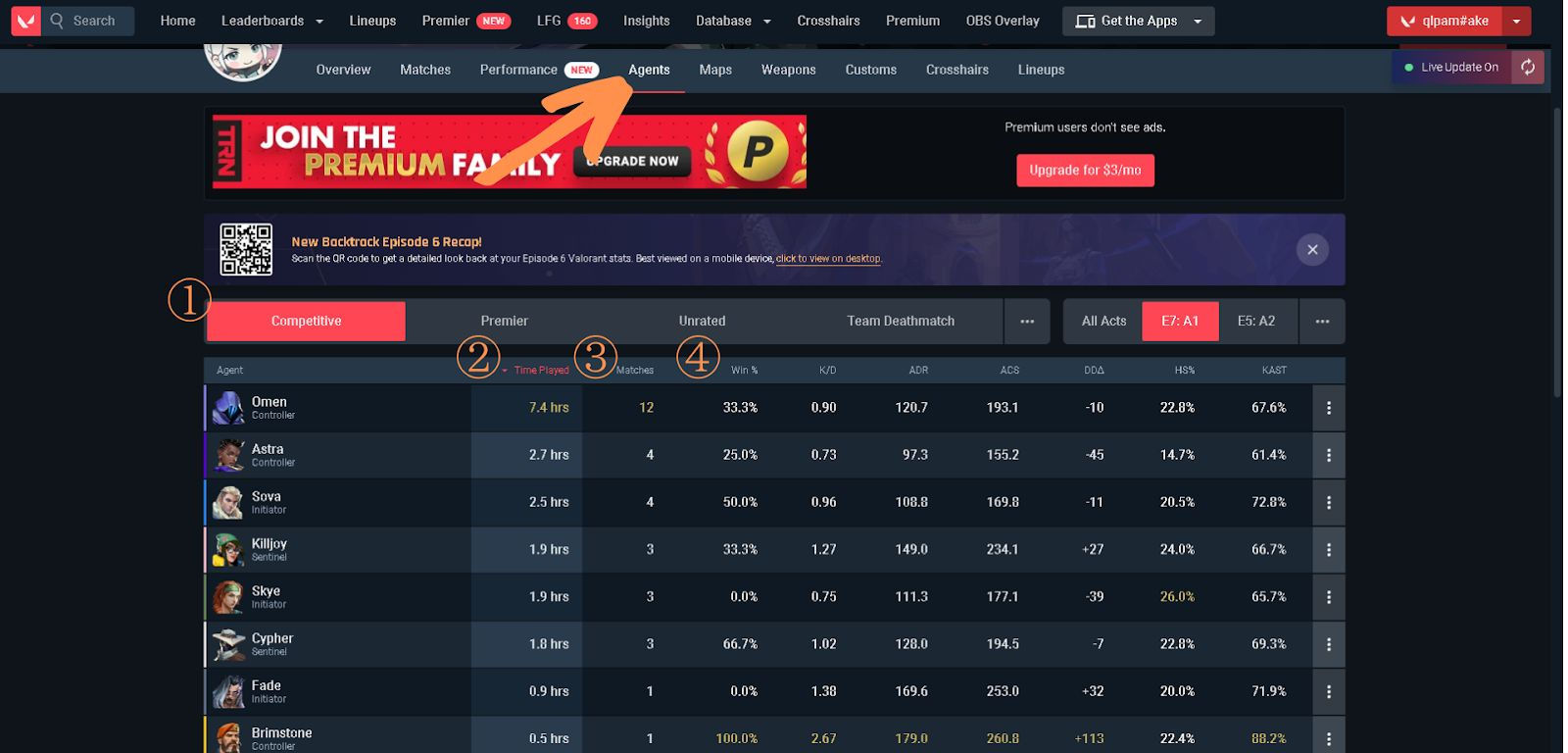Screen dimensions: 1568x753
Task: Click the Valorant tracker logo icon
Action: 25,21
